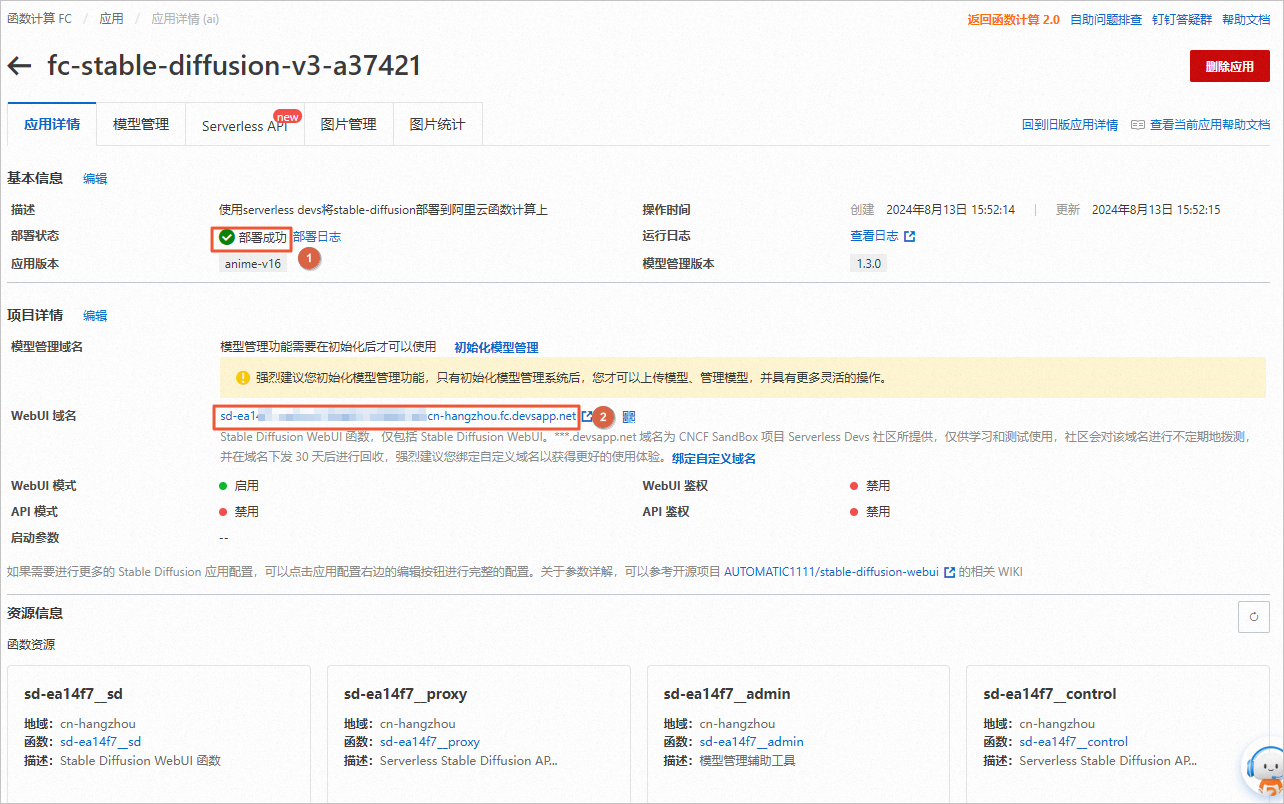This screenshot has height=804, width=1284.
Task: Click 初始化模型管理 link
Action: point(496,348)
